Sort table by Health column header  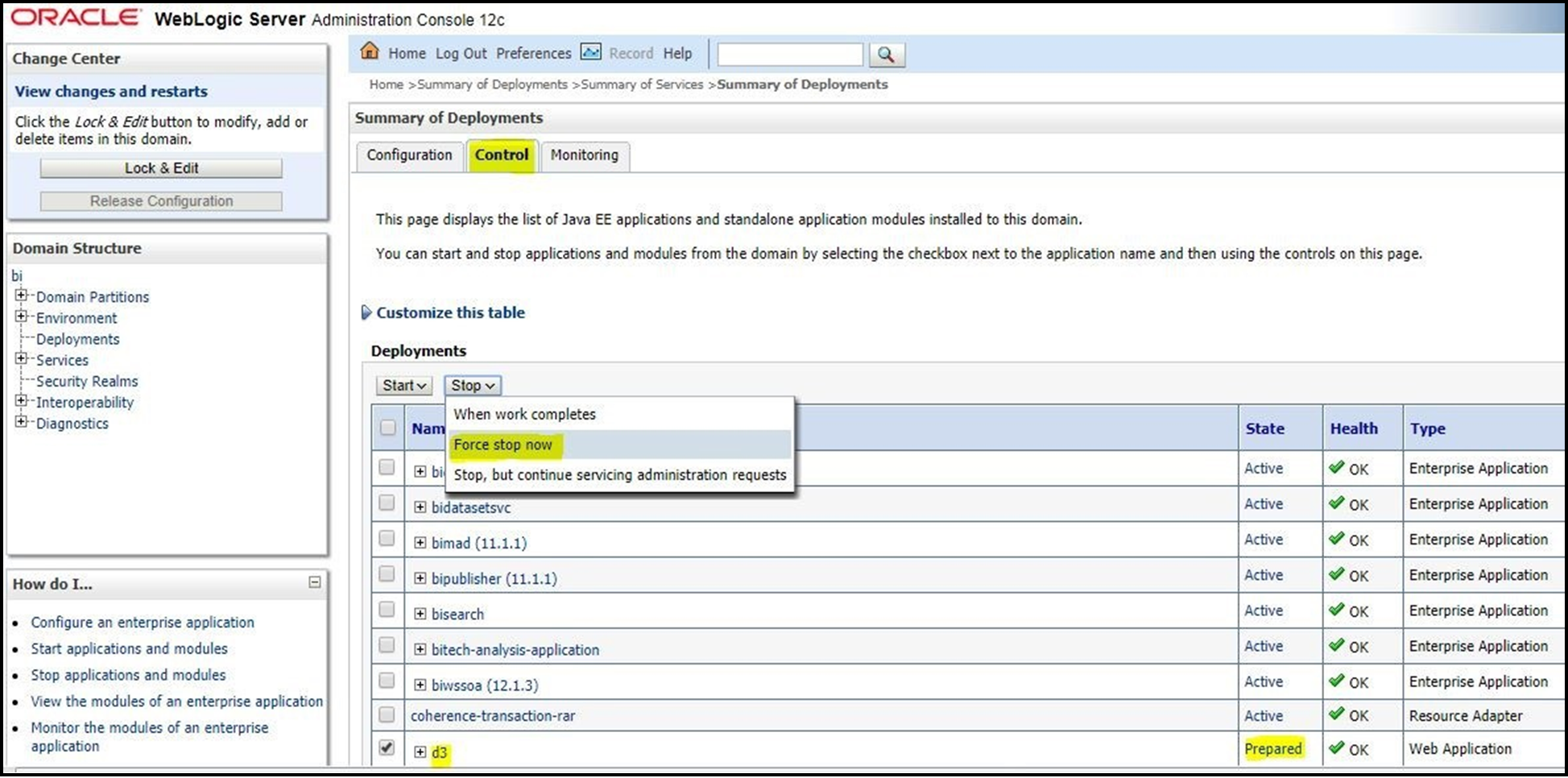(1353, 429)
